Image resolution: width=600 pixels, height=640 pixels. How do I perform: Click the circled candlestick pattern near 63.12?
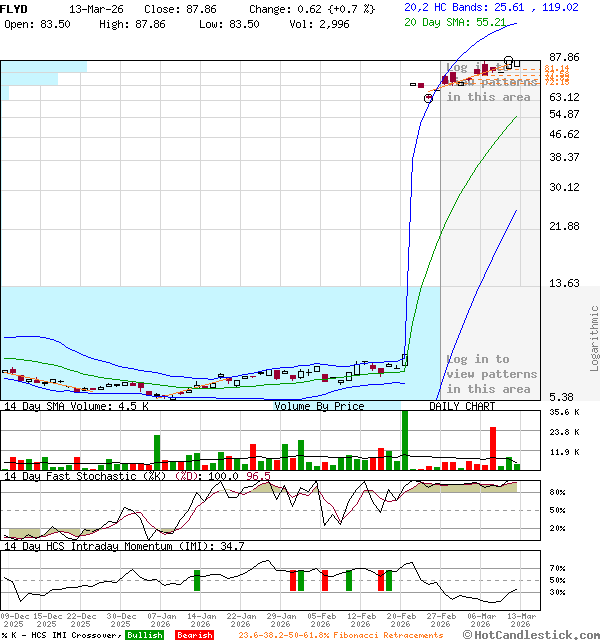(429, 98)
